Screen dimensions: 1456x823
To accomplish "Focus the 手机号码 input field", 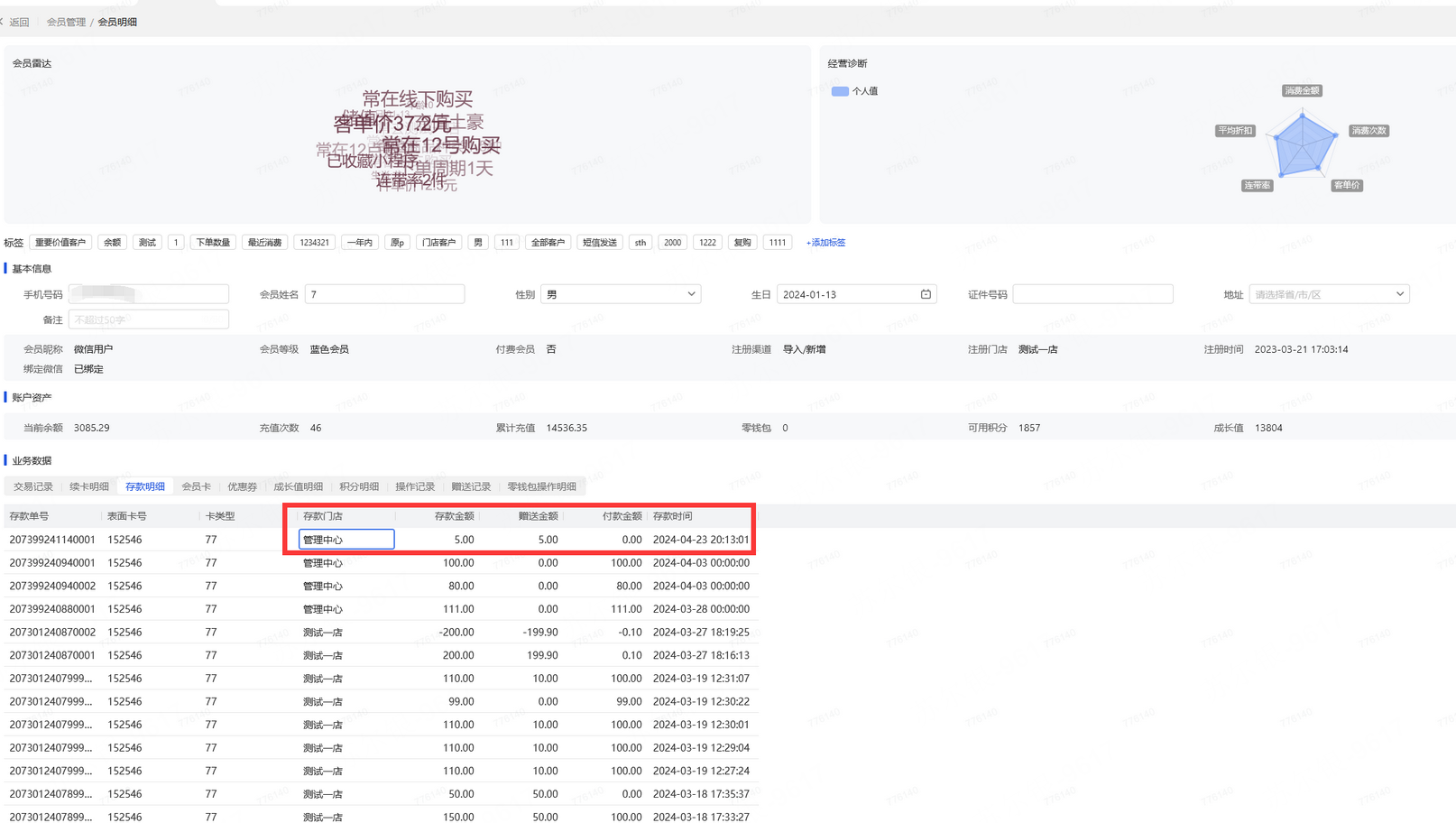I will pyautogui.click(x=149, y=294).
